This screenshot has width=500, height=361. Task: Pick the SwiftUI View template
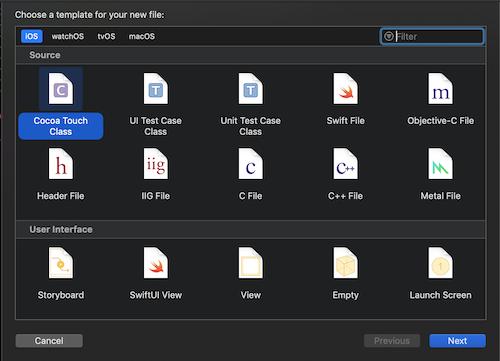tap(156, 273)
